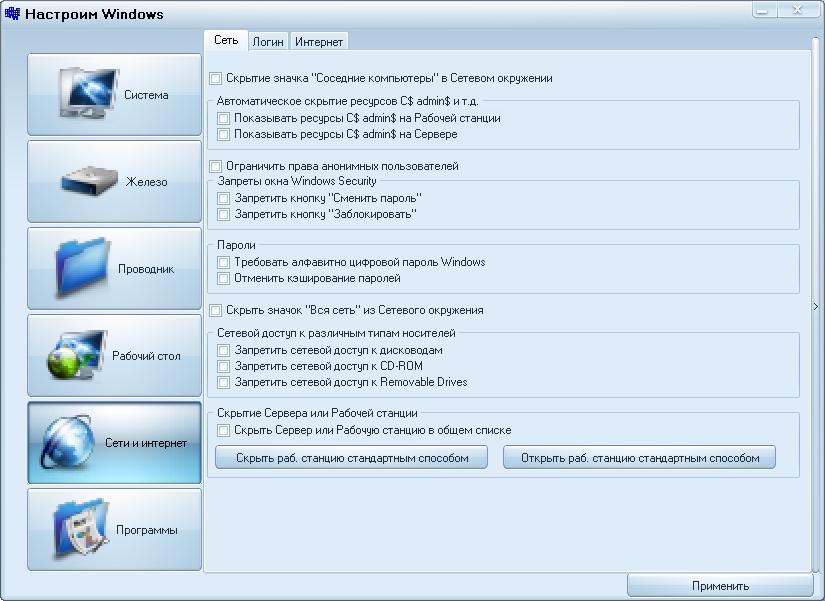Expand the side panel arrow on right edge
The width and height of the screenshot is (825, 601).
click(x=816, y=306)
